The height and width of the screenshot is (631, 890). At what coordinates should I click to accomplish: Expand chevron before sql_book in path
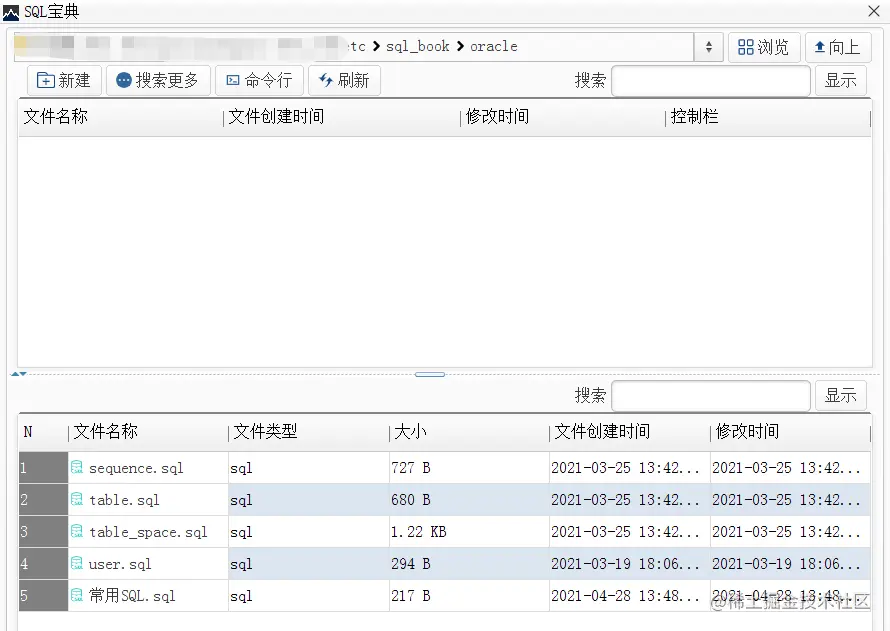(x=376, y=47)
